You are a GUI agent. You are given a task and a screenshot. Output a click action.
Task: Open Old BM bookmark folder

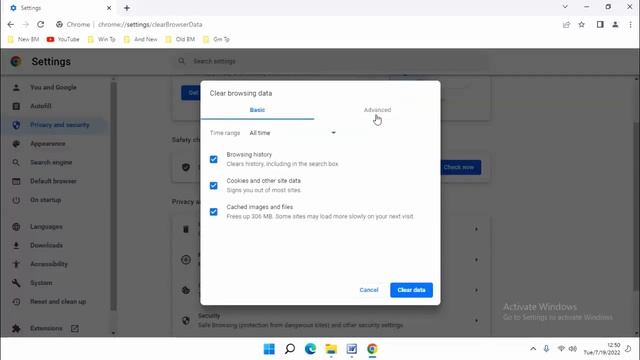[x=180, y=39]
